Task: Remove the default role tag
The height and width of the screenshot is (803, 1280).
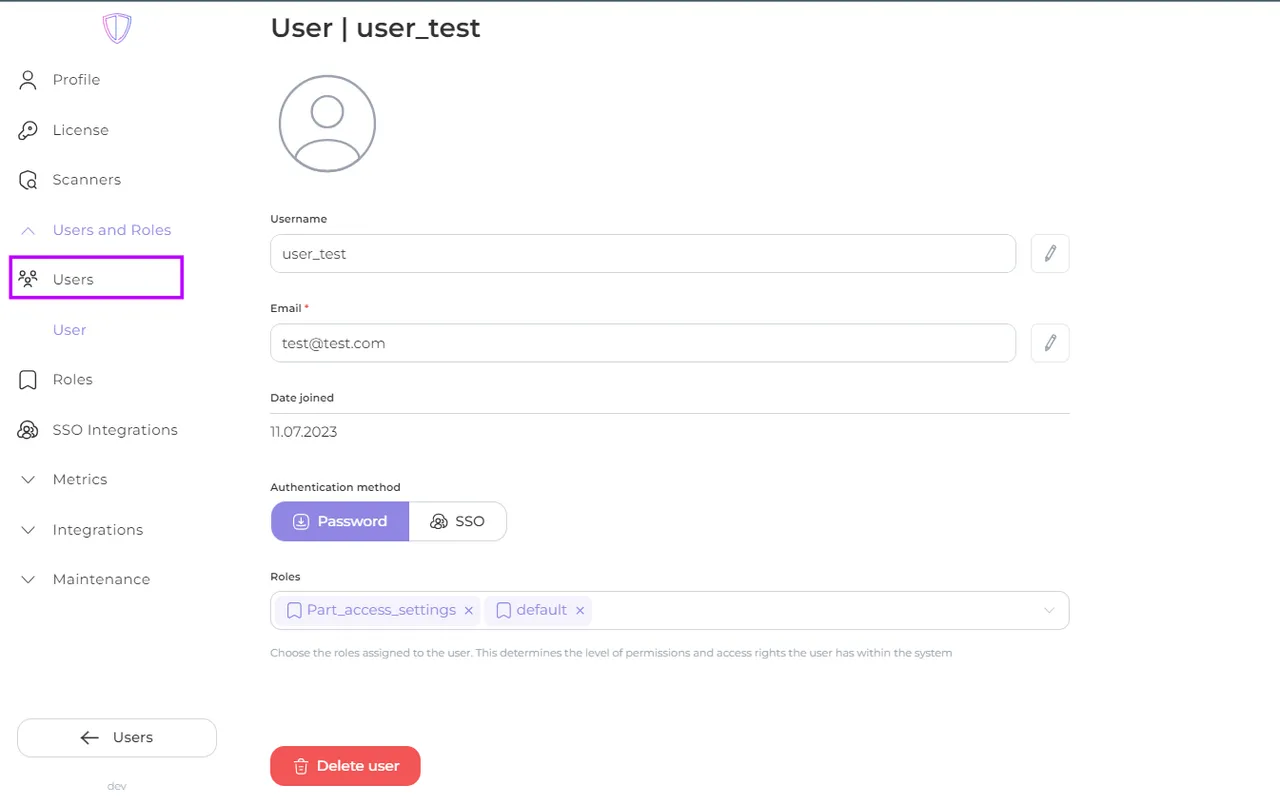Action: (579, 610)
